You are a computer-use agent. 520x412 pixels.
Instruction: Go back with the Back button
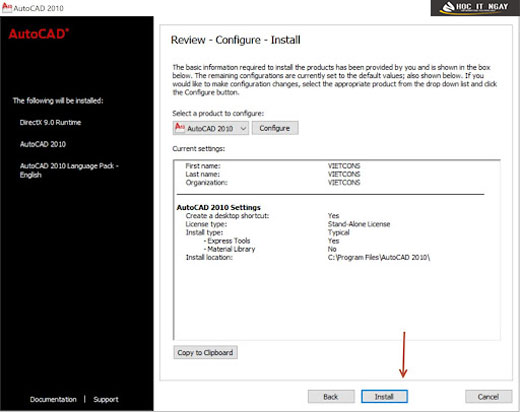[x=331, y=397]
